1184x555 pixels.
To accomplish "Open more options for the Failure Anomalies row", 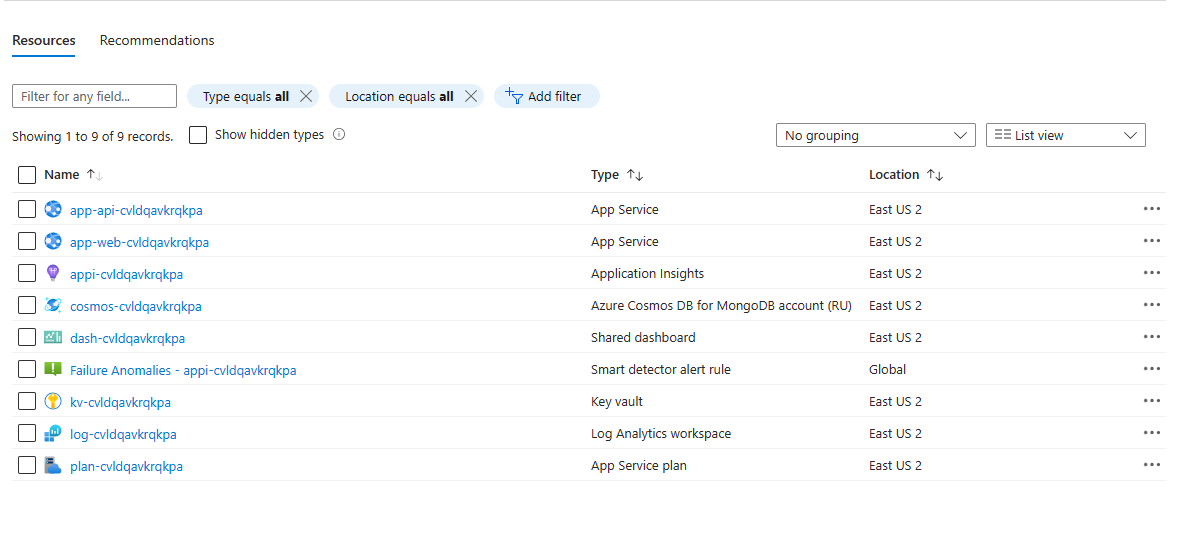I will click(x=1152, y=369).
